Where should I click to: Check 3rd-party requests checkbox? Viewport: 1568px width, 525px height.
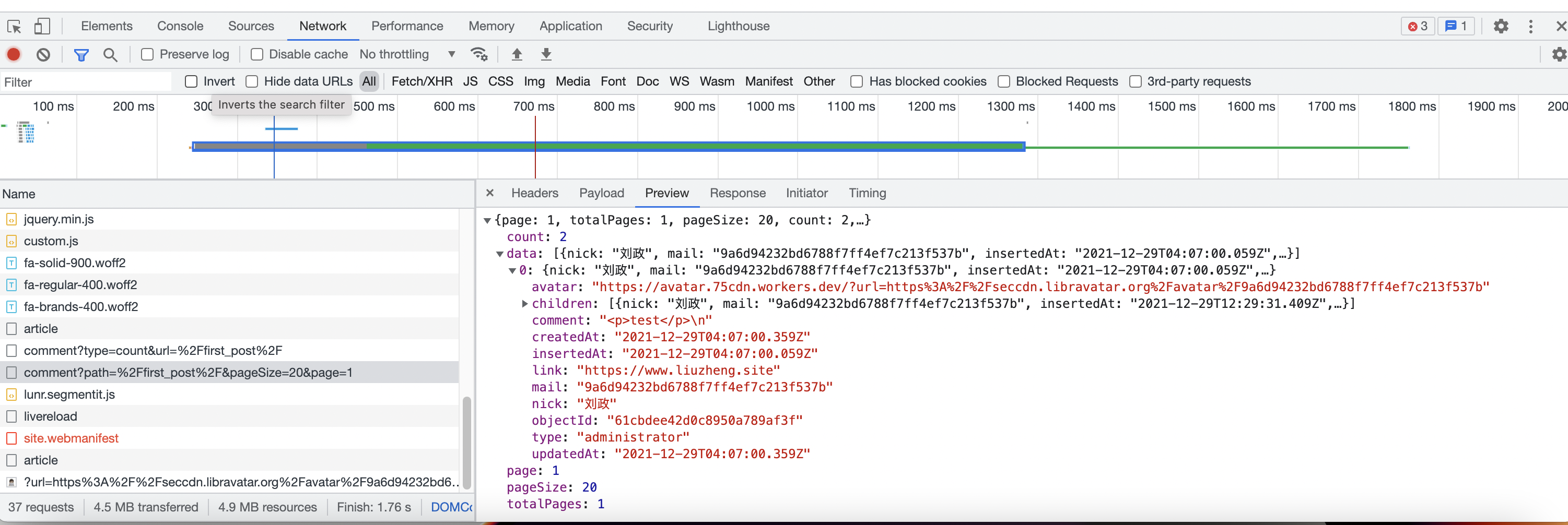point(1135,81)
